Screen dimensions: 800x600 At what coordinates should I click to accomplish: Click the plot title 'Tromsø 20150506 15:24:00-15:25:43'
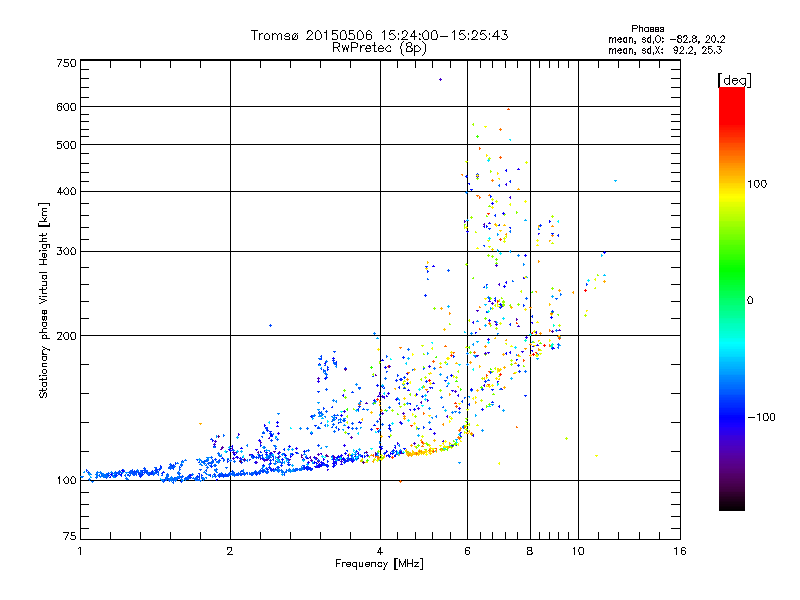point(379,35)
